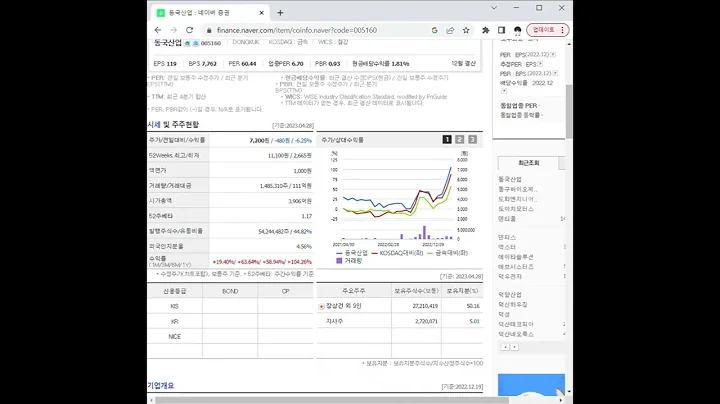Toggle the browser side panel

[x=501, y=30]
